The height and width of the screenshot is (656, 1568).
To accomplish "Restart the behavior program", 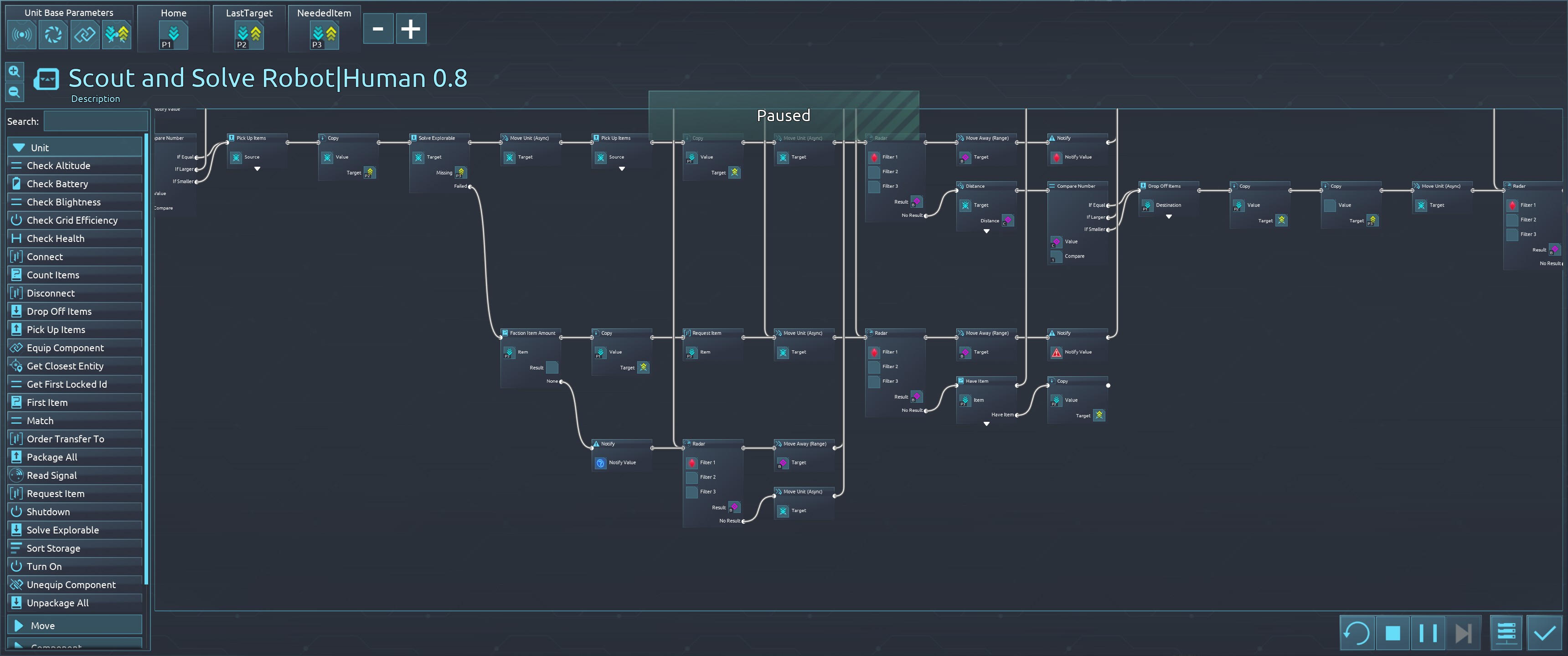I will (1357, 633).
